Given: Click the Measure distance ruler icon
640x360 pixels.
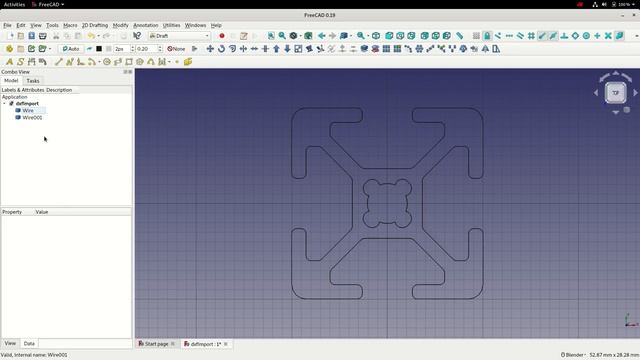Looking at the screenshot, I should tap(459, 36).
